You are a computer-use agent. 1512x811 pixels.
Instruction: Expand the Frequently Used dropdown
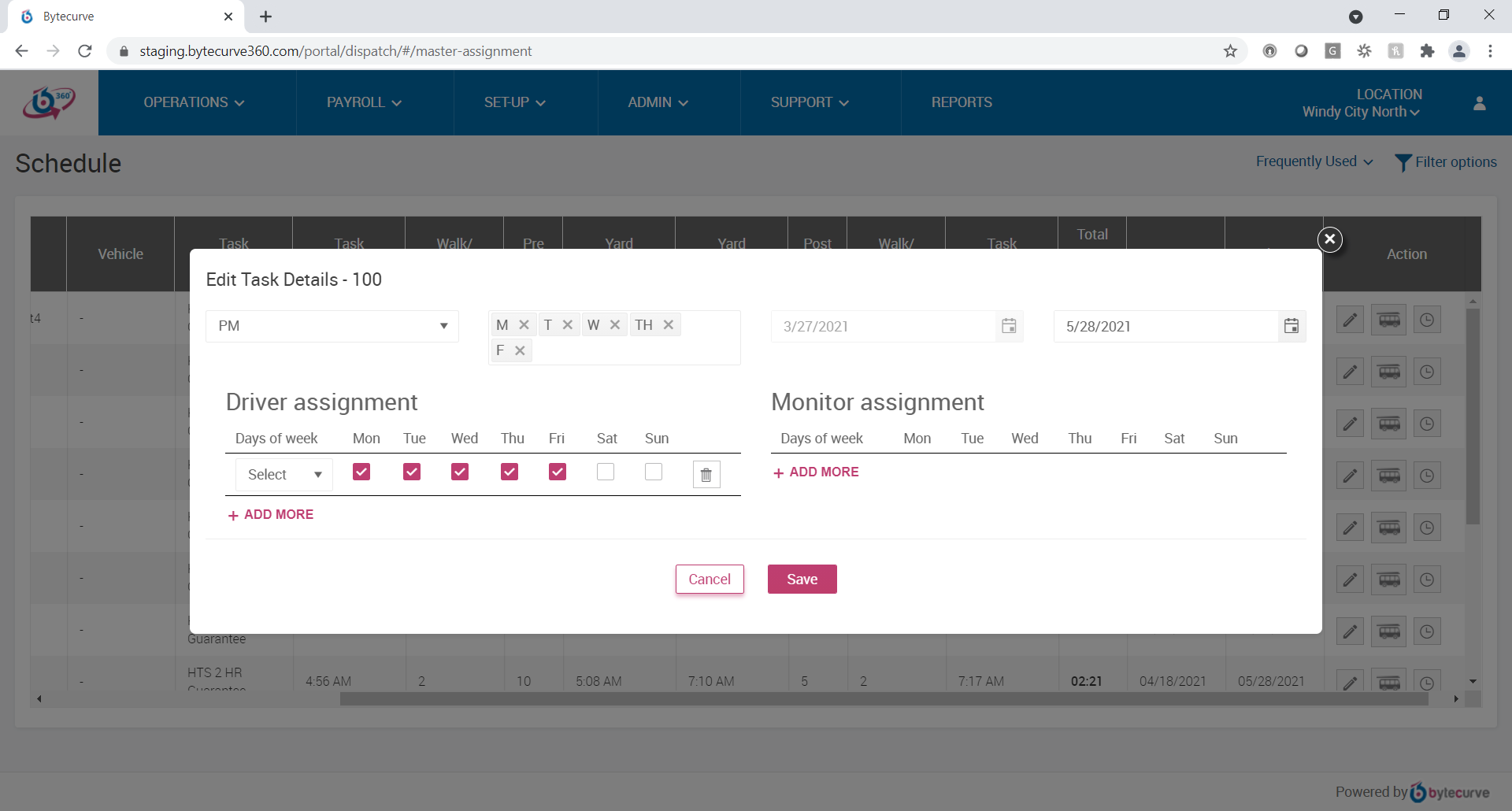(x=1314, y=161)
